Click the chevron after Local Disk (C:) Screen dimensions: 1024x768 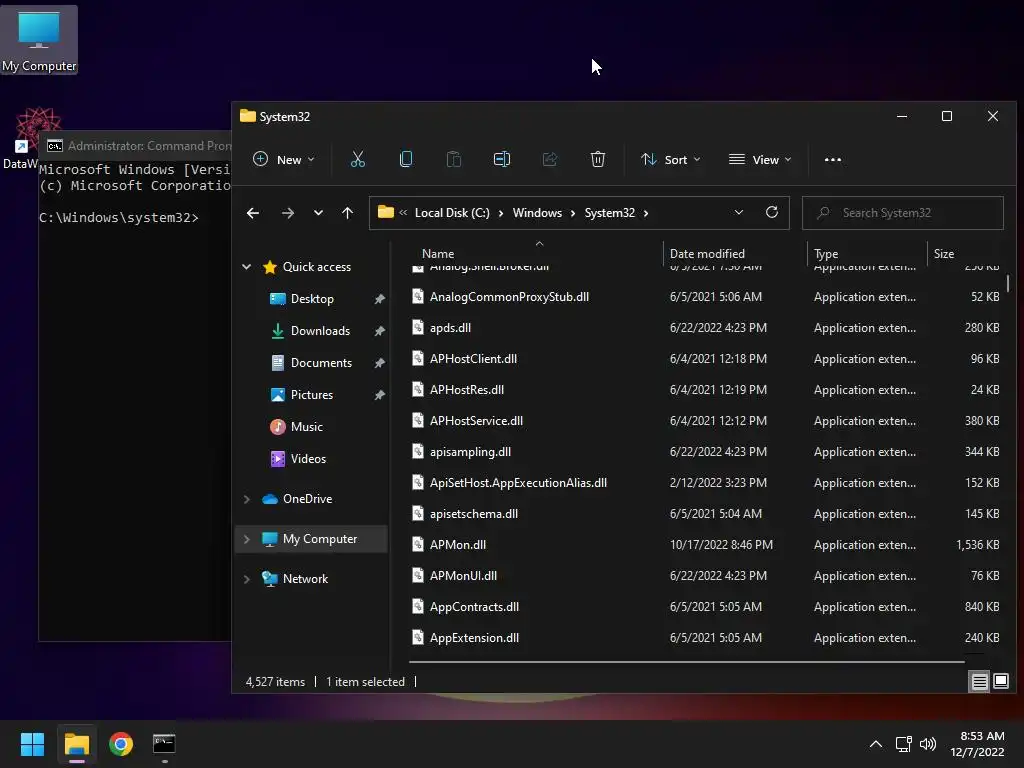pos(501,213)
